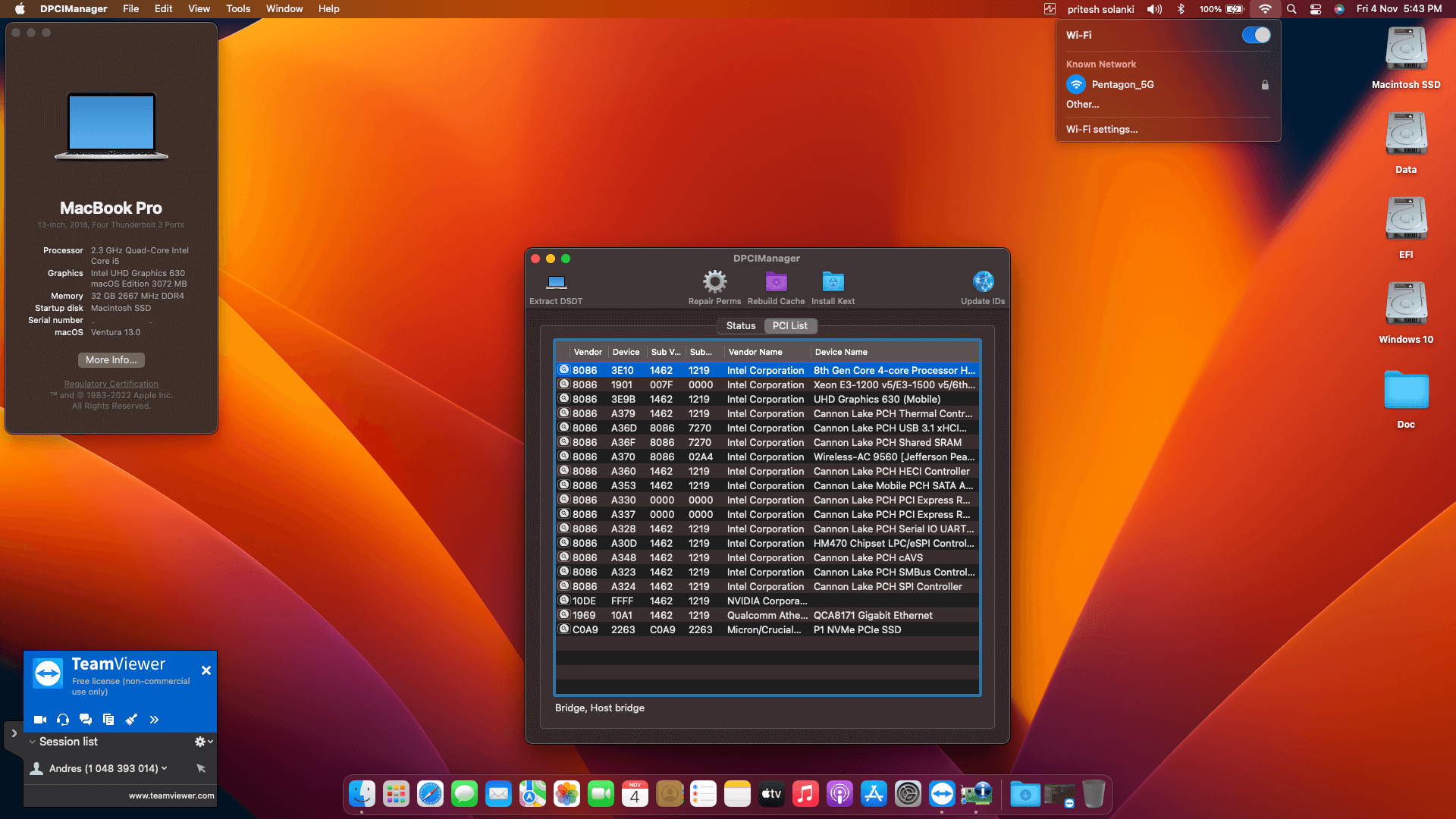Expand the Andres session dropdown
The image size is (1456, 819).
(164, 768)
